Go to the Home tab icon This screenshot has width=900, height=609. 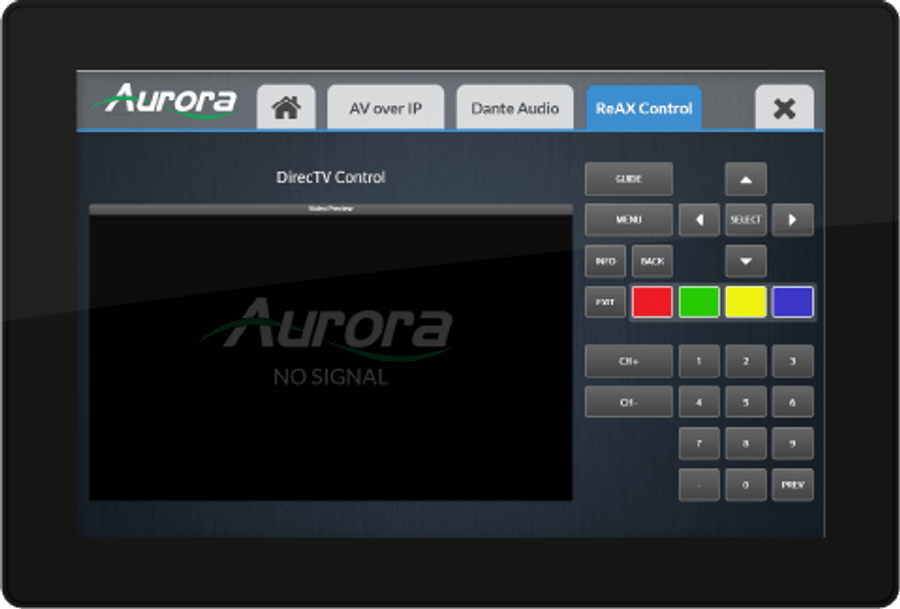coord(286,108)
